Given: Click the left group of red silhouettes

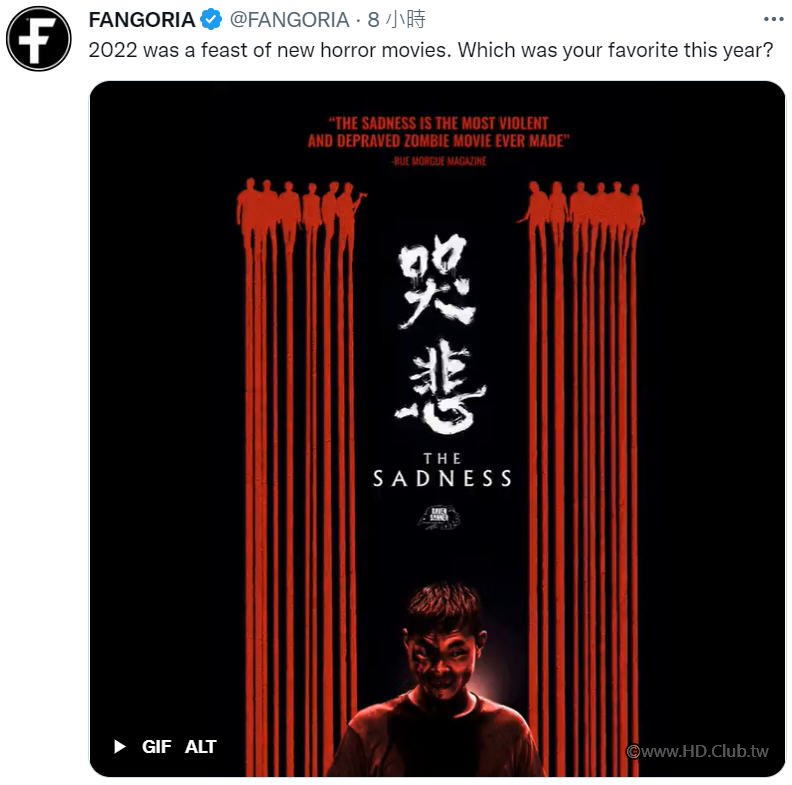Looking at the screenshot, I should click(x=301, y=210).
